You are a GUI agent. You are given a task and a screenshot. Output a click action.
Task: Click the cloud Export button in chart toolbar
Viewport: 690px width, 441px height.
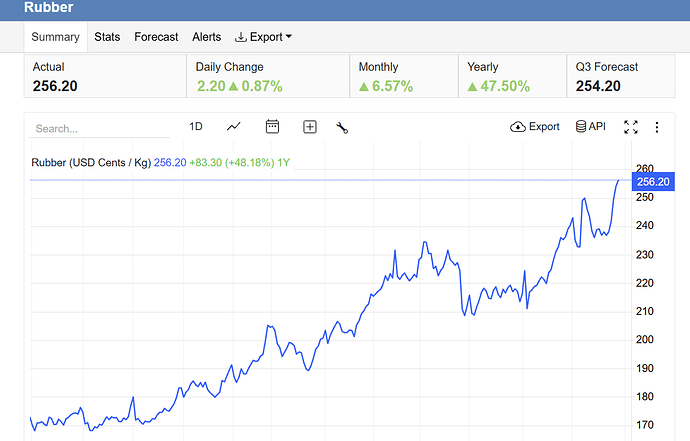pyautogui.click(x=535, y=127)
